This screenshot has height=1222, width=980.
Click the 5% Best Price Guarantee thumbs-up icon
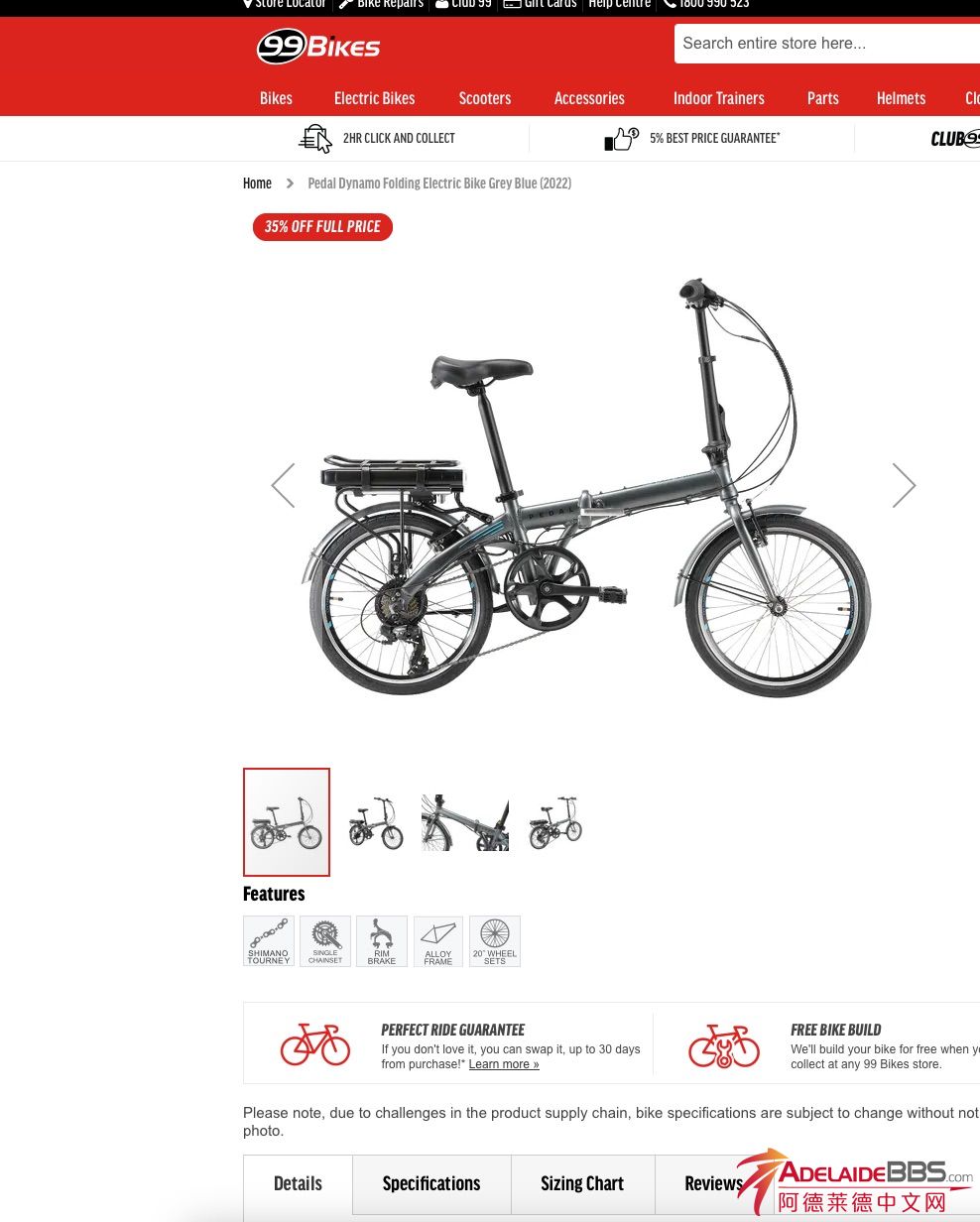coord(622,139)
